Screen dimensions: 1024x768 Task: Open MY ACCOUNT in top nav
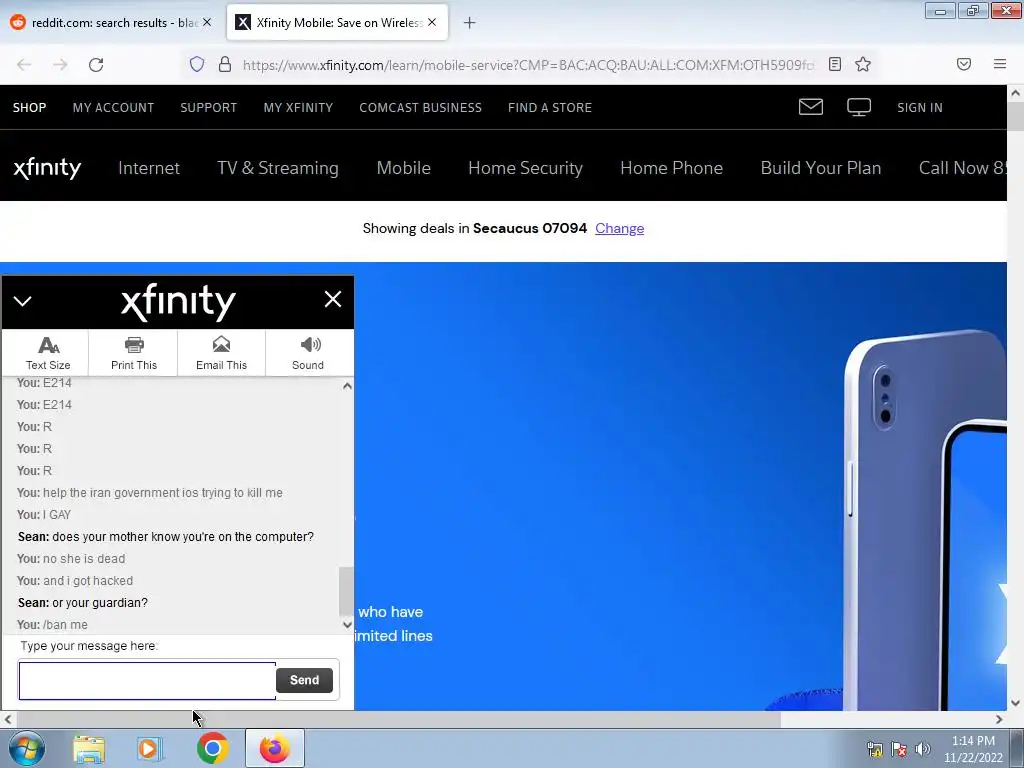pyautogui.click(x=114, y=108)
